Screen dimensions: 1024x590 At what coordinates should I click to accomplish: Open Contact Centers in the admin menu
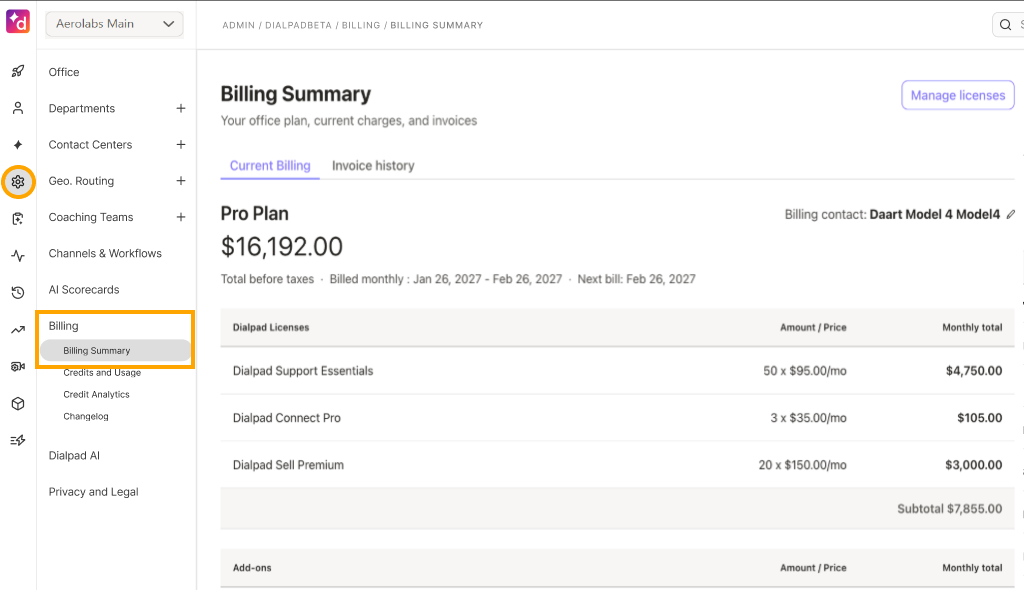[x=90, y=144]
